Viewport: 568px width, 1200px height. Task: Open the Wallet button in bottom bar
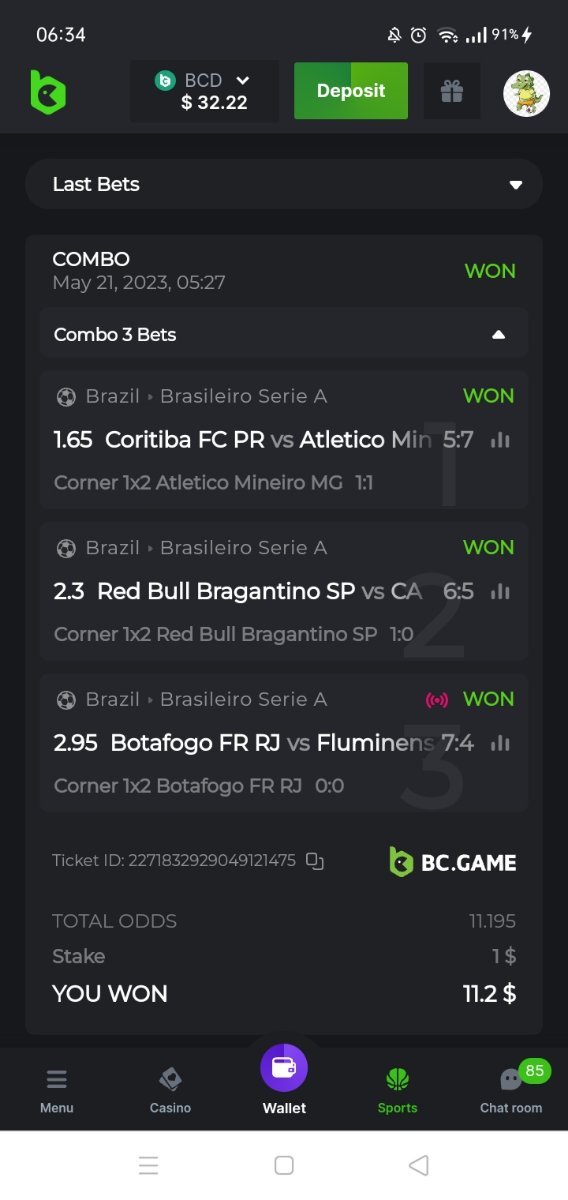284,1080
